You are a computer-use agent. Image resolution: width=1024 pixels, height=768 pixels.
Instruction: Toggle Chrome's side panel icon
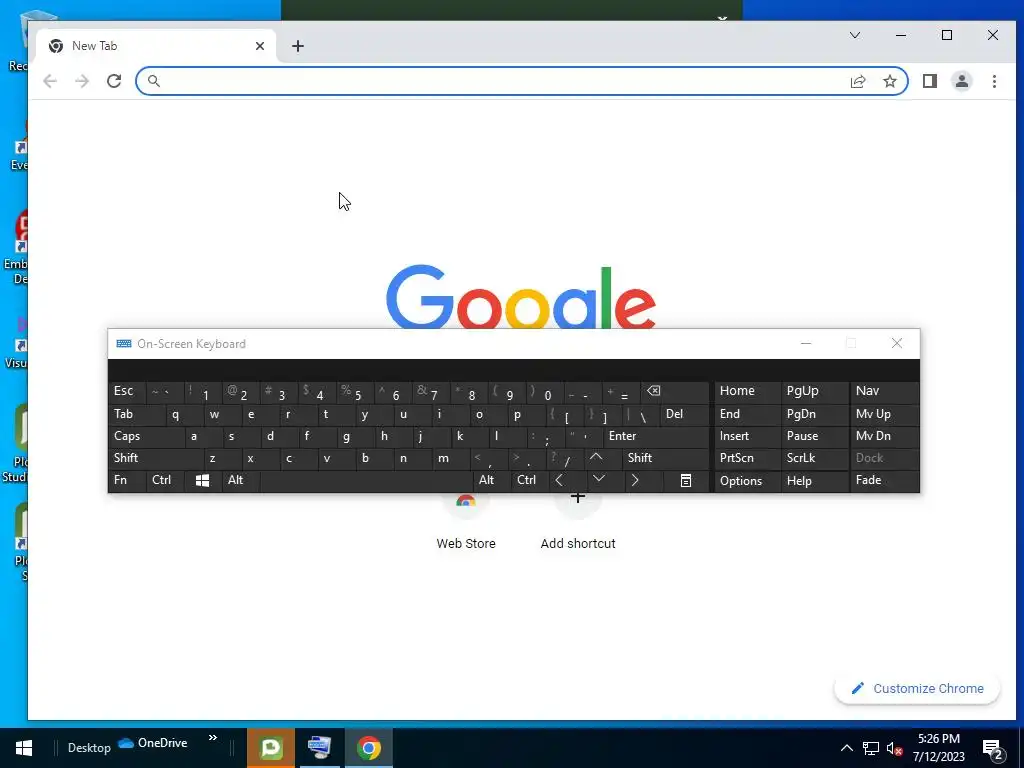pyautogui.click(x=930, y=81)
